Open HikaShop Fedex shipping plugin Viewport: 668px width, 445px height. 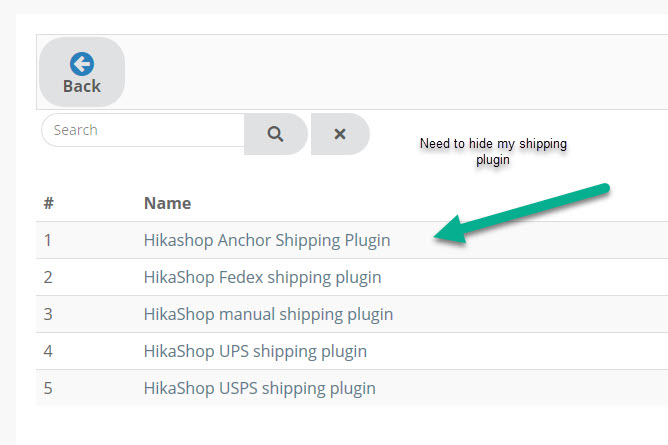coord(262,277)
